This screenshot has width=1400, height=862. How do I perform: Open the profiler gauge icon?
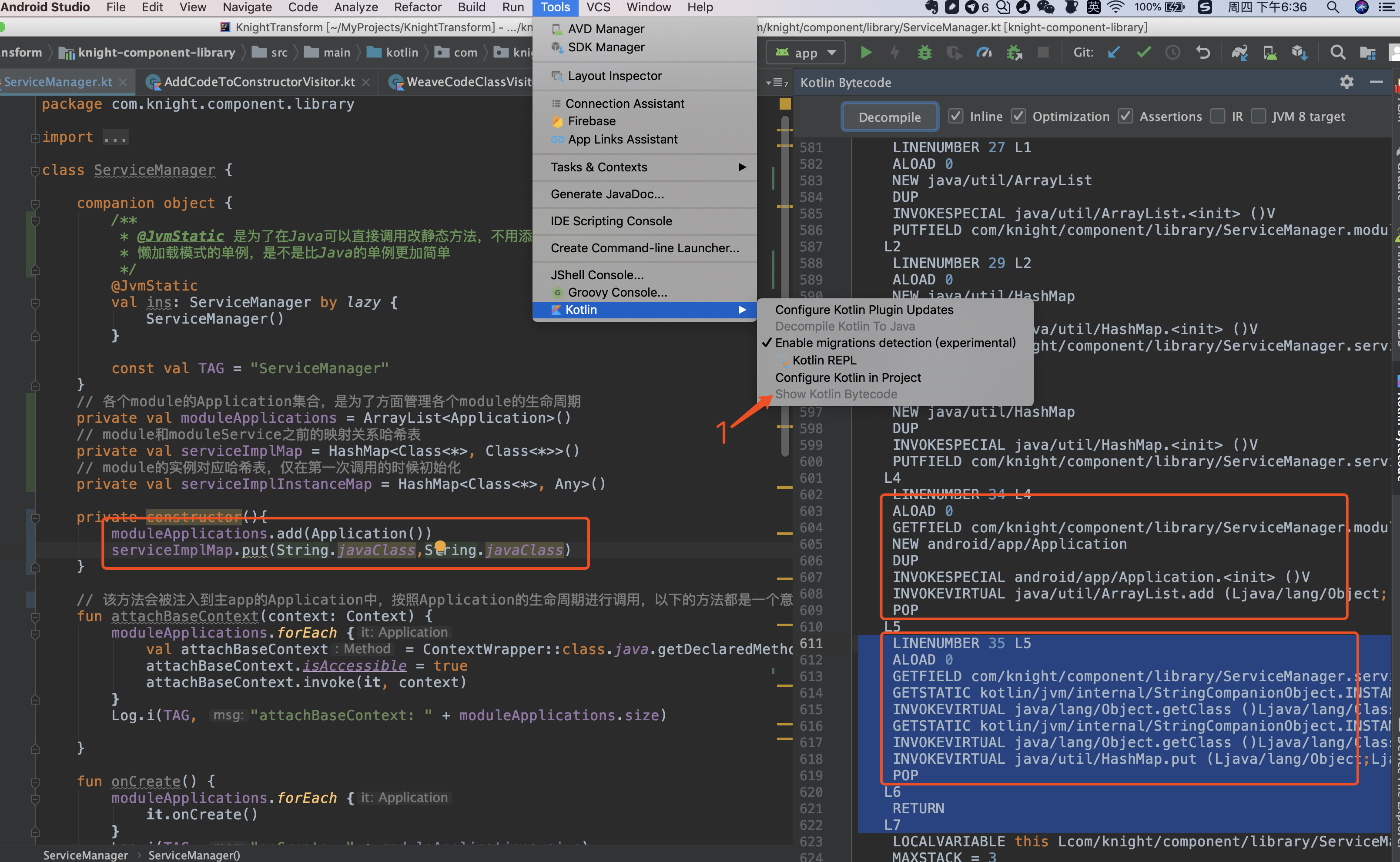tap(984, 53)
